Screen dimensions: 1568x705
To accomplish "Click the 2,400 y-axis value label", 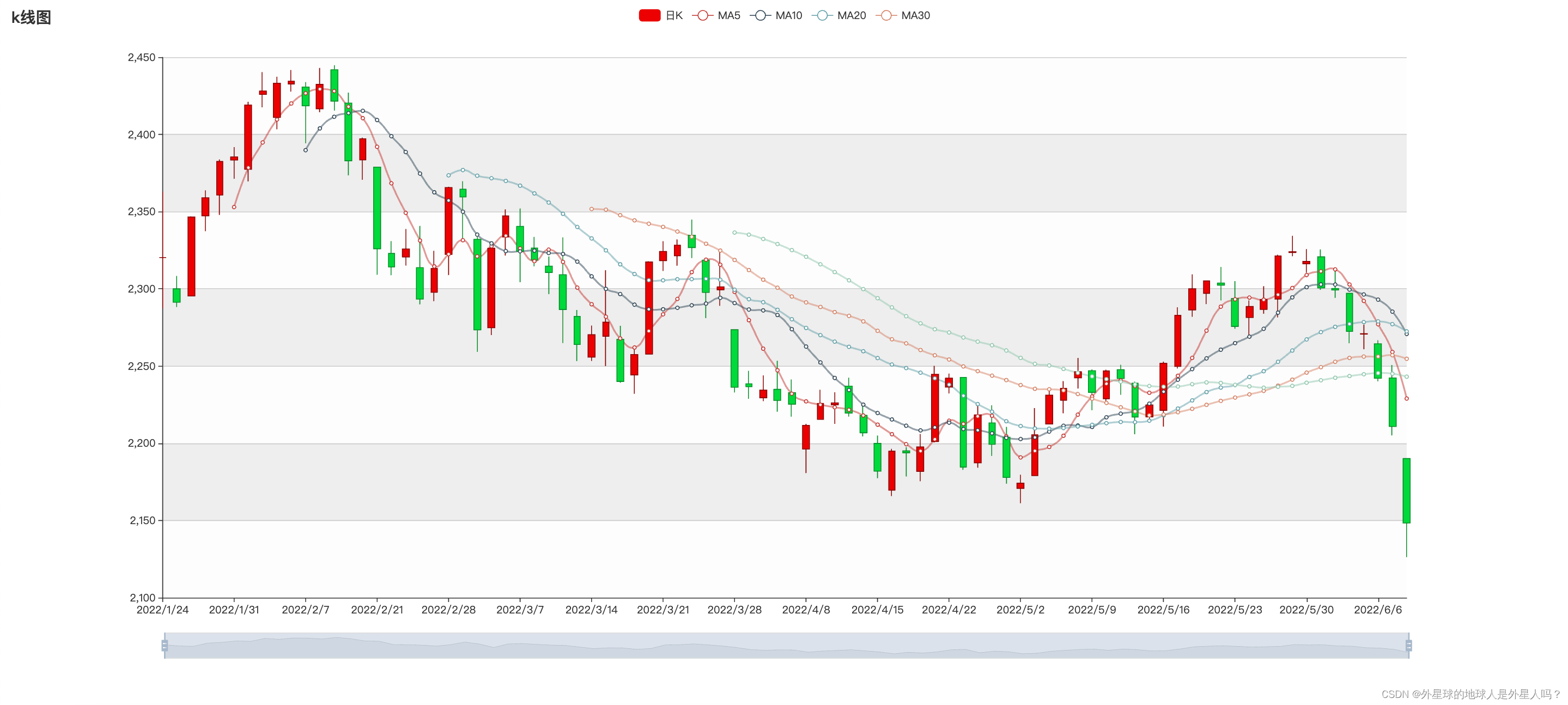I will (x=141, y=135).
